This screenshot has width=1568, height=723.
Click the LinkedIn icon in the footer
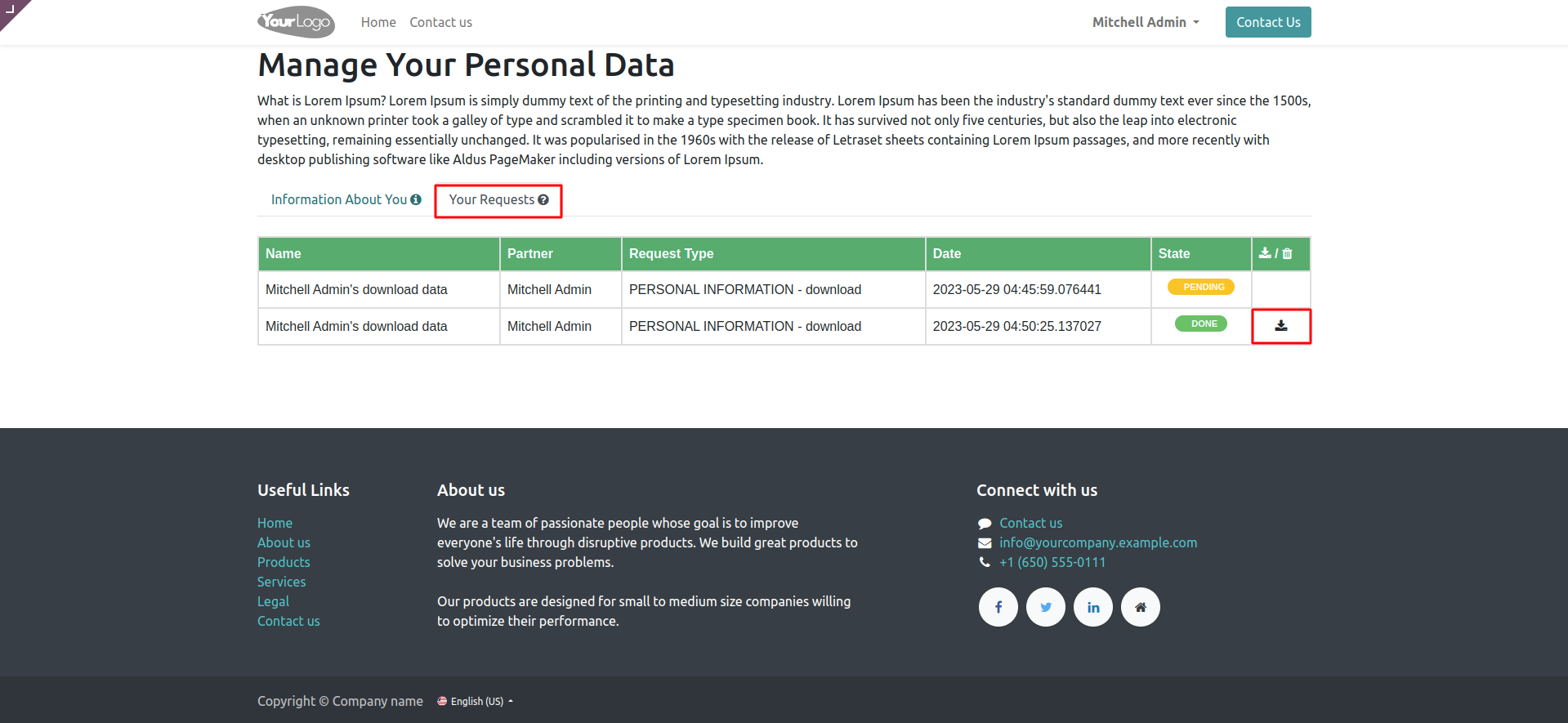point(1092,607)
